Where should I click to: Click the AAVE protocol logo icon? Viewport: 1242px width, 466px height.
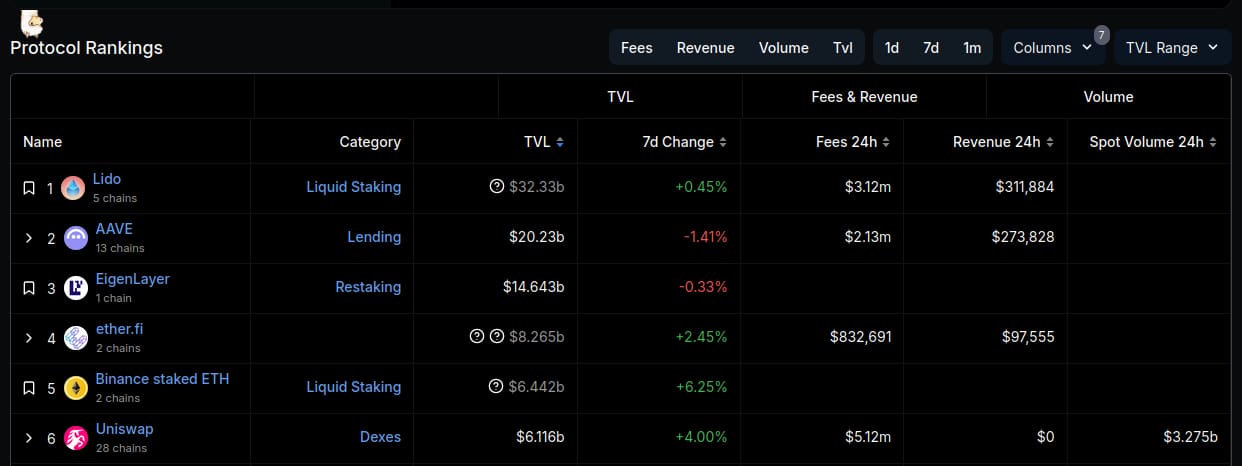(x=75, y=238)
